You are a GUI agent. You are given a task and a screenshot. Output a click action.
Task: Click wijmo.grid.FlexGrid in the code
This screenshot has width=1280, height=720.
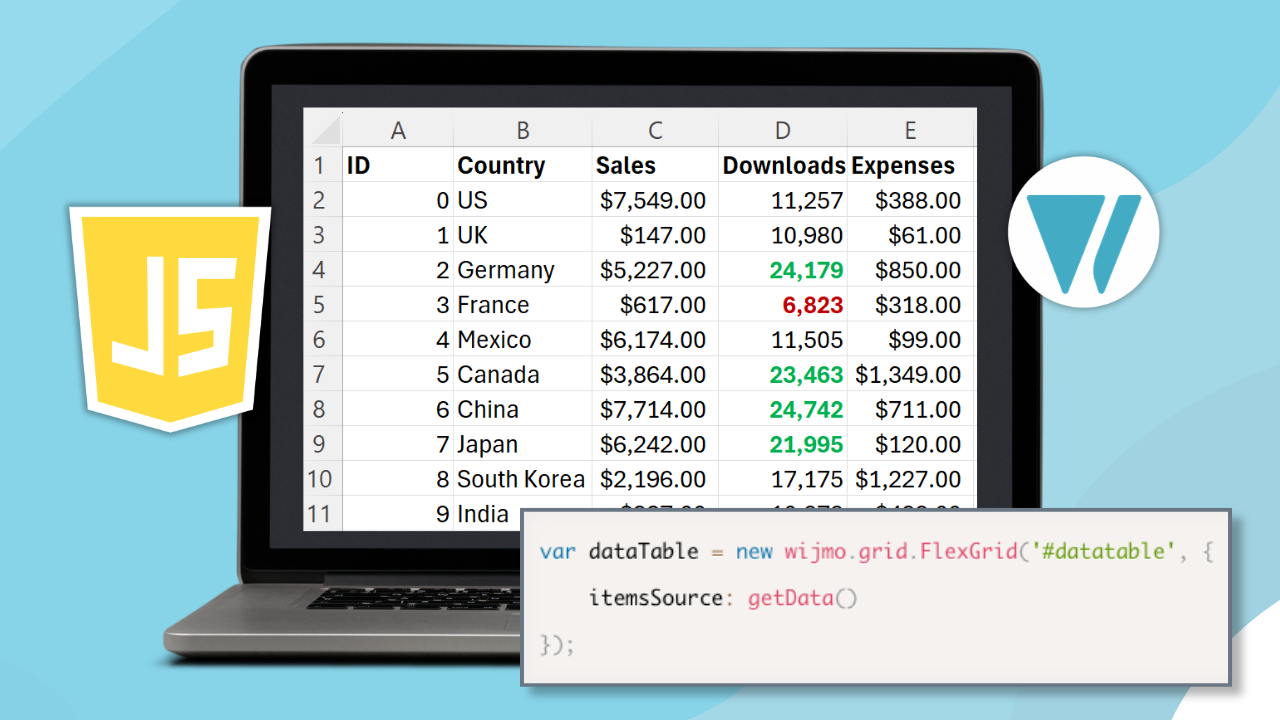click(x=903, y=552)
